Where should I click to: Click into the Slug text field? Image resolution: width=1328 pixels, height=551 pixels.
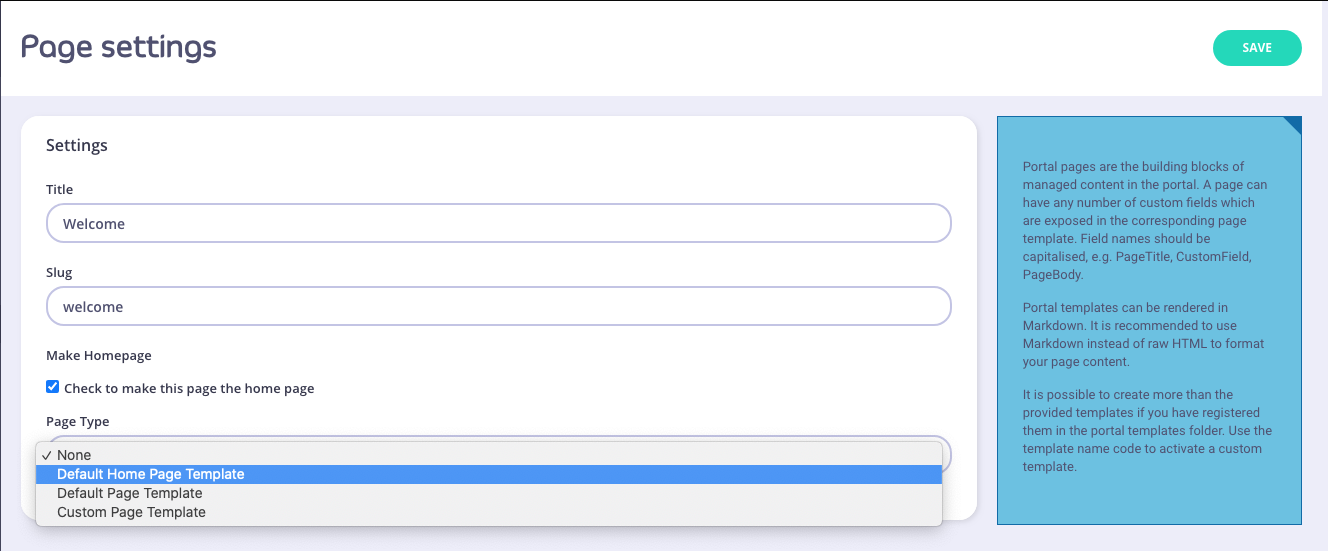coord(498,307)
